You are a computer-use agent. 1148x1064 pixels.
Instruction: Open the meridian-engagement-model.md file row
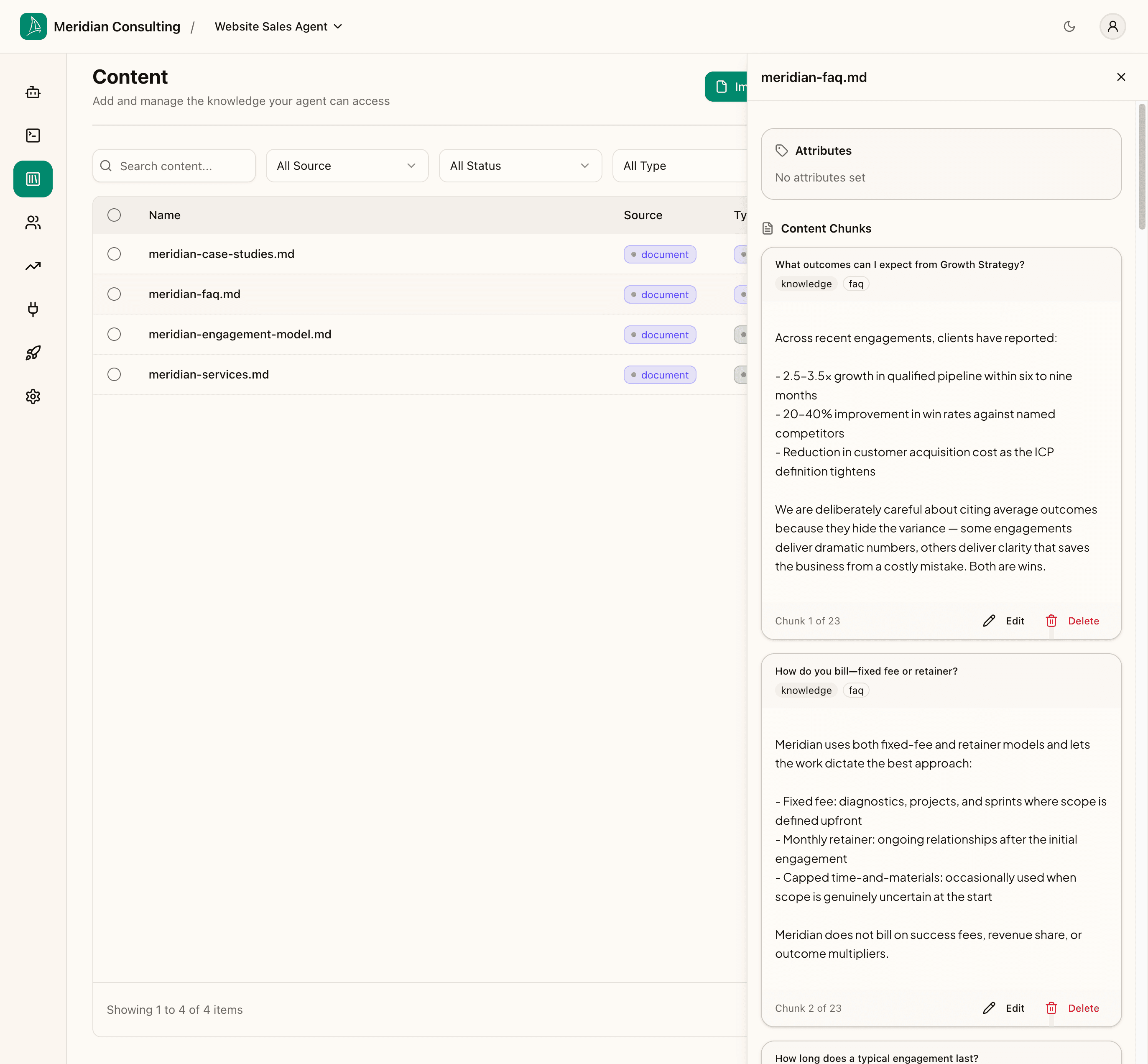click(x=419, y=335)
